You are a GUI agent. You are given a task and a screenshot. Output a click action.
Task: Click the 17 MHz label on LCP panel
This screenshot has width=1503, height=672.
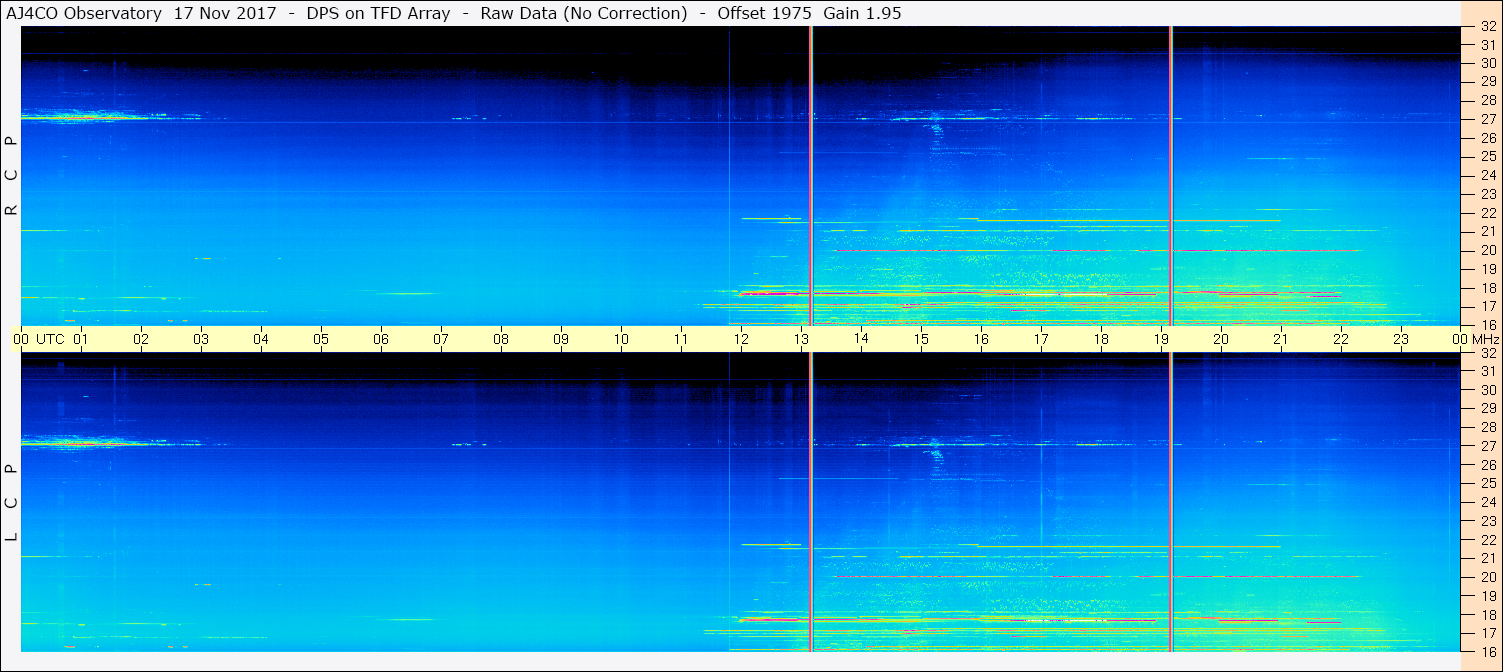coord(1487,633)
